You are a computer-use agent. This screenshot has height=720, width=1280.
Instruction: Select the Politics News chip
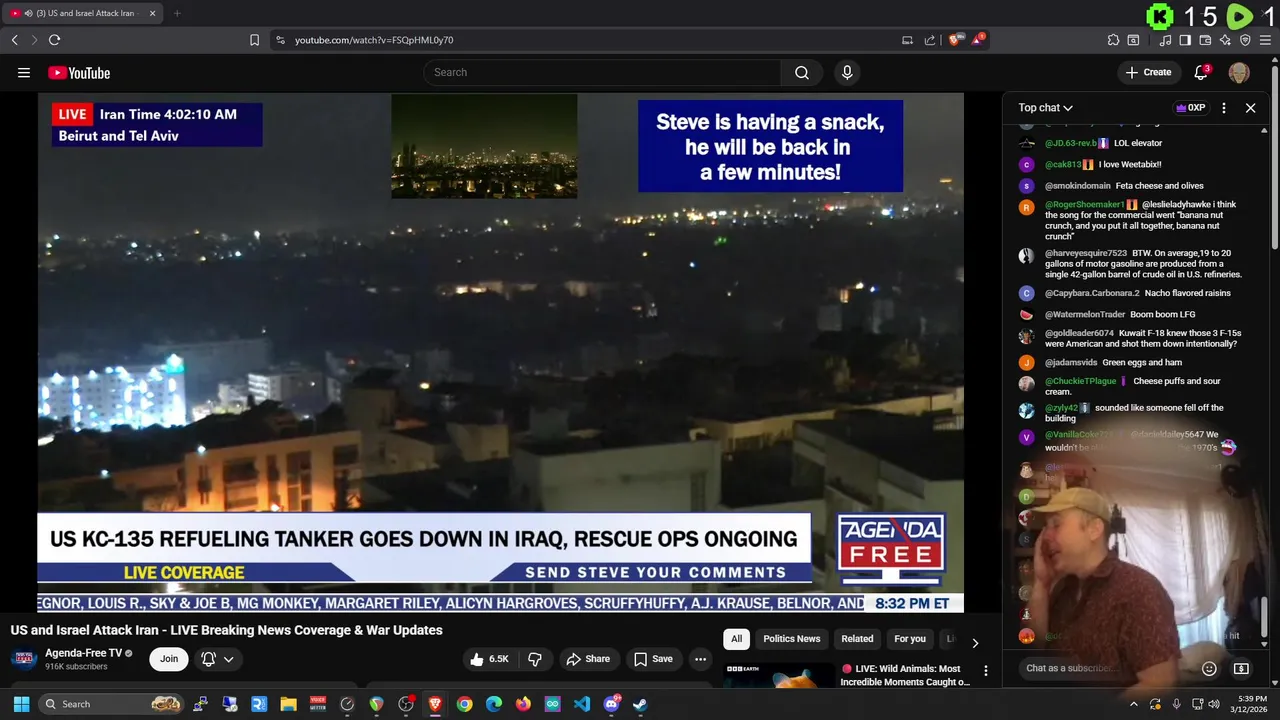(791, 639)
